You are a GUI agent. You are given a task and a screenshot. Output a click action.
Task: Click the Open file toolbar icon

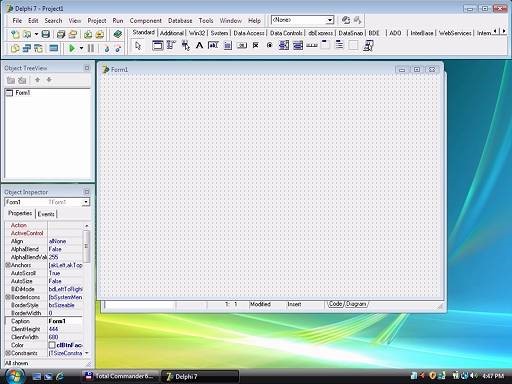(27, 34)
